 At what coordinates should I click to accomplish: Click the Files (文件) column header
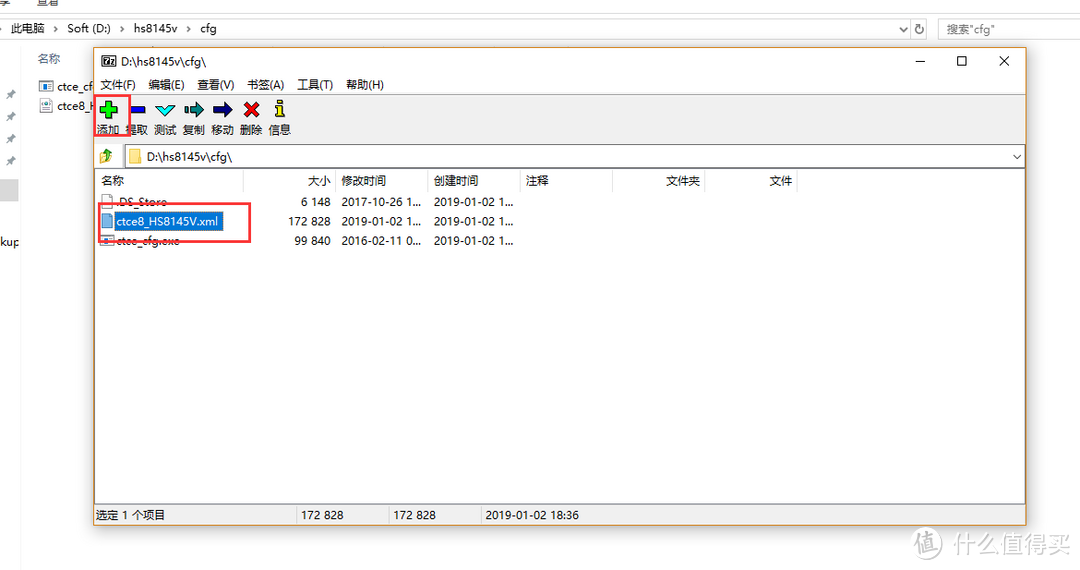click(x=751, y=181)
